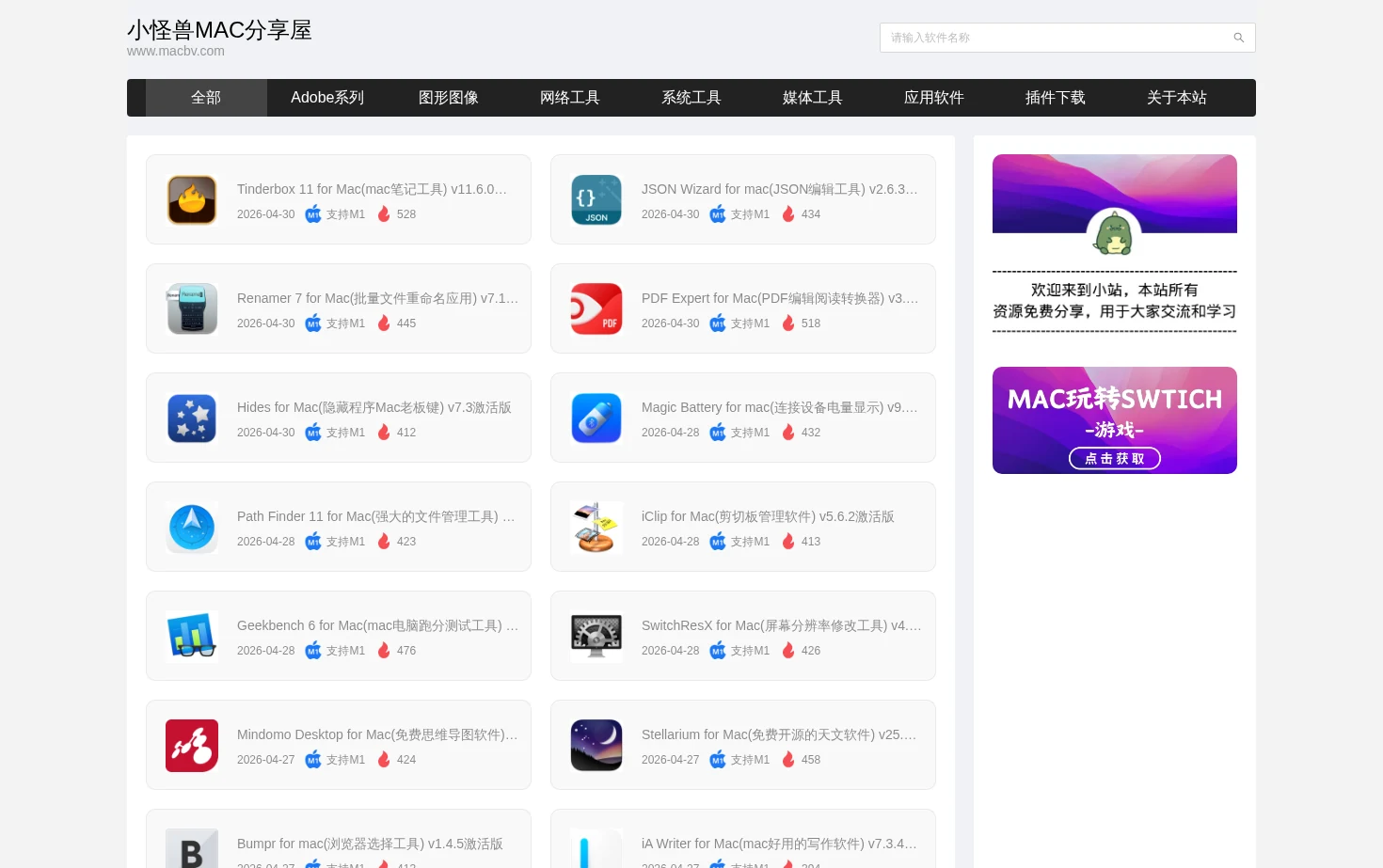
Task: Click the dinosaur avatar in sidebar
Action: pos(1114,233)
